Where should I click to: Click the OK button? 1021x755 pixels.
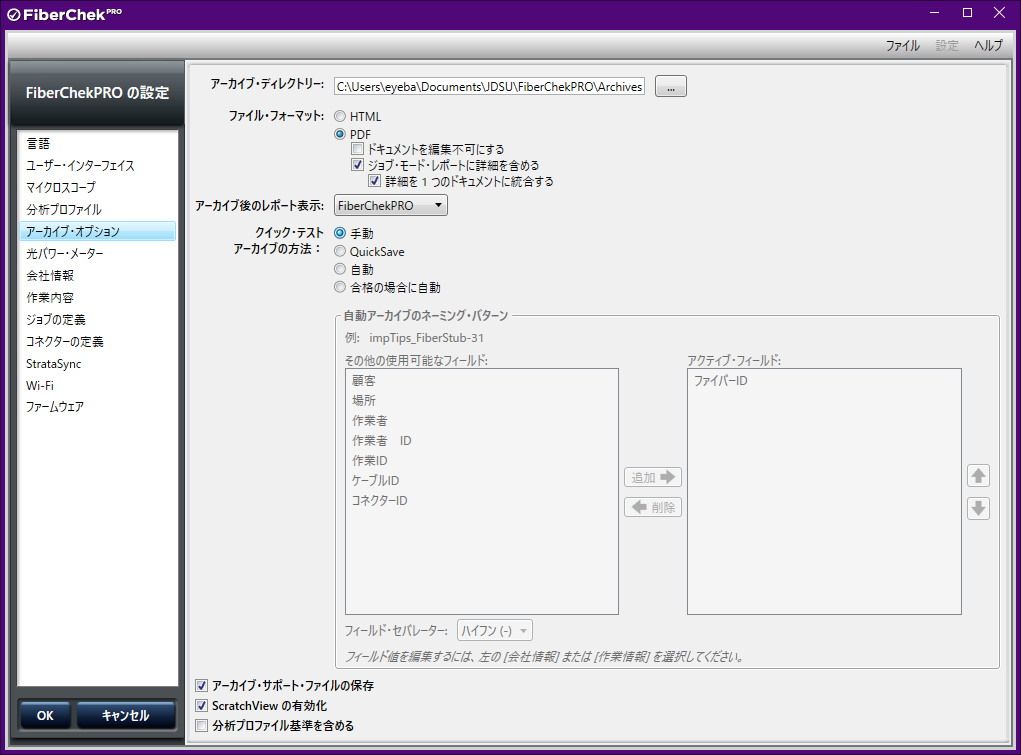click(45, 715)
